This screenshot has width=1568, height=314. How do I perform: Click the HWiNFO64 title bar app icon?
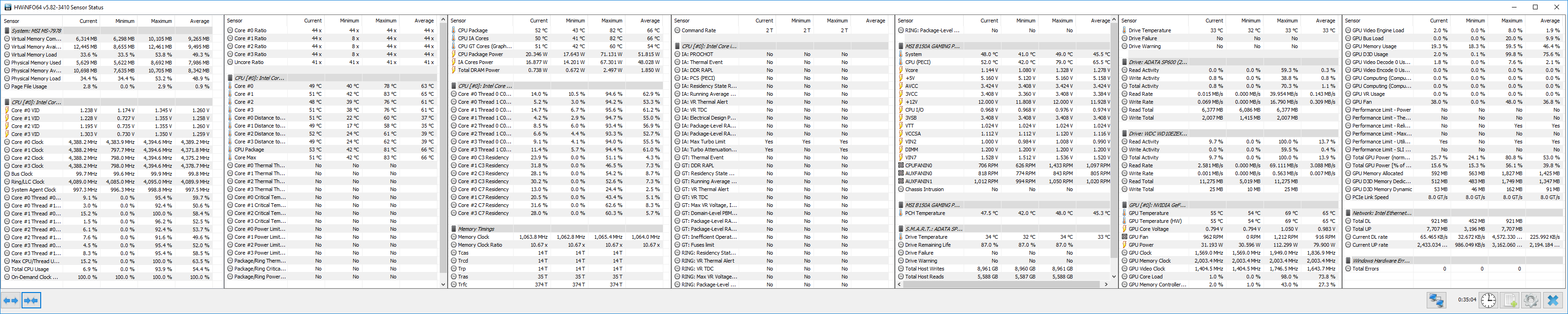pos(7,7)
